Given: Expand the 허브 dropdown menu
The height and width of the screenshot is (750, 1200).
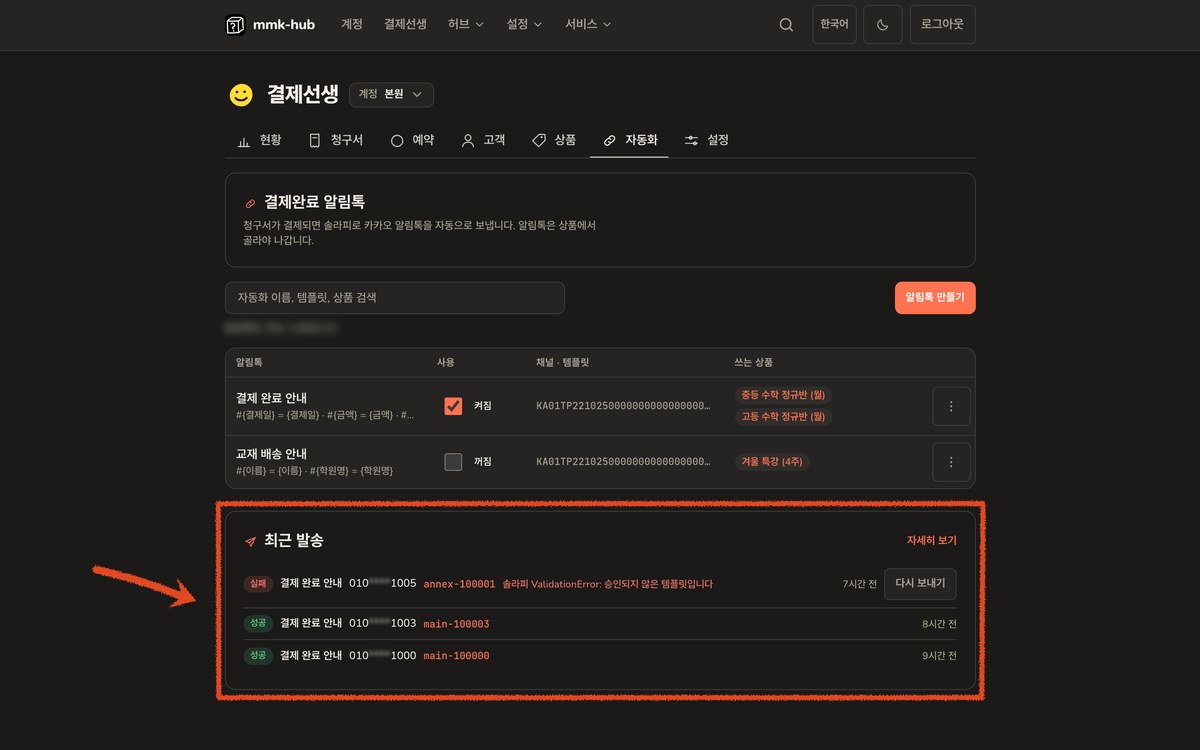Looking at the screenshot, I should click(466, 24).
